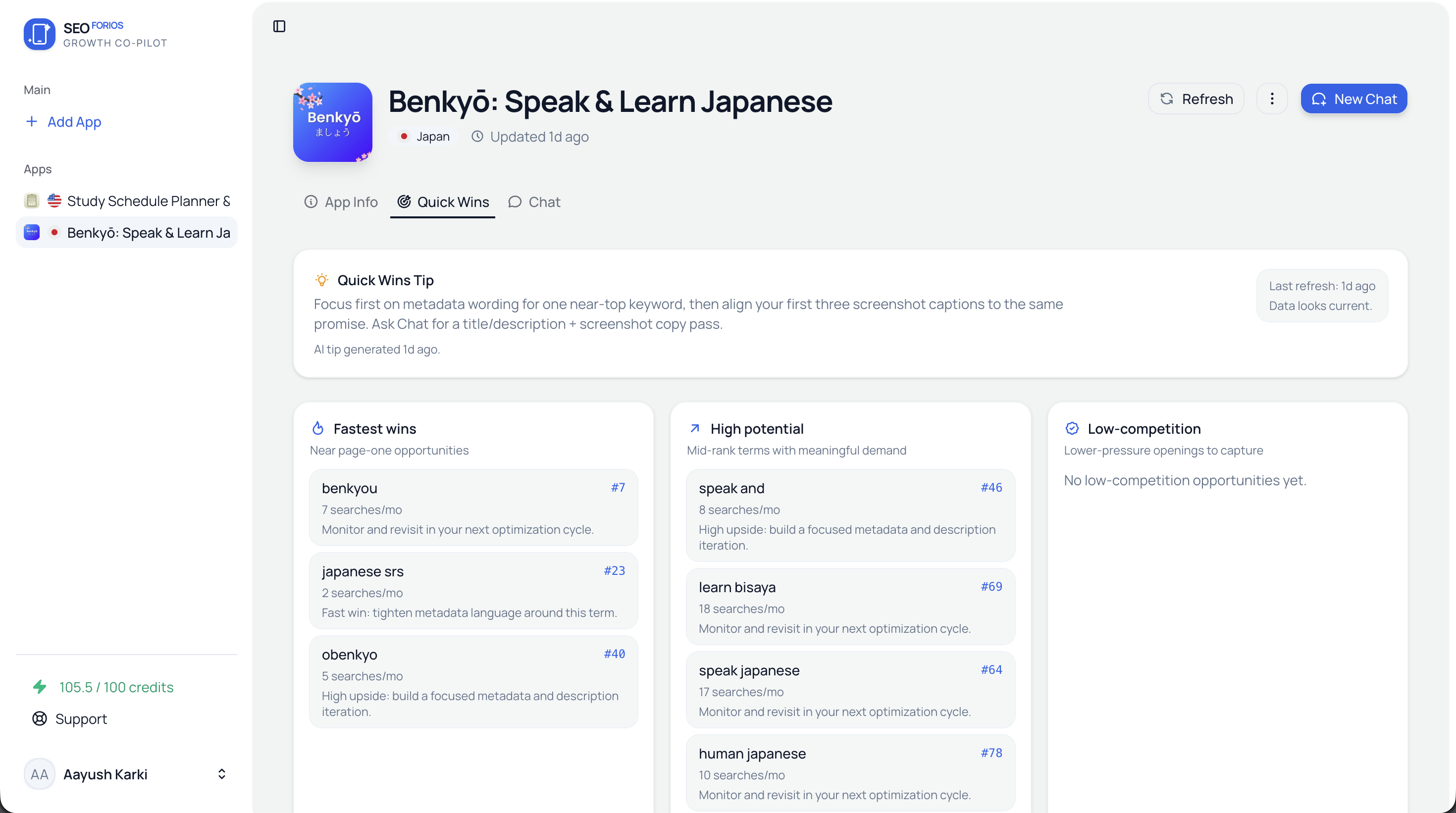This screenshot has height=813, width=1456.
Task: Click the AA user avatar
Action: [x=40, y=774]
